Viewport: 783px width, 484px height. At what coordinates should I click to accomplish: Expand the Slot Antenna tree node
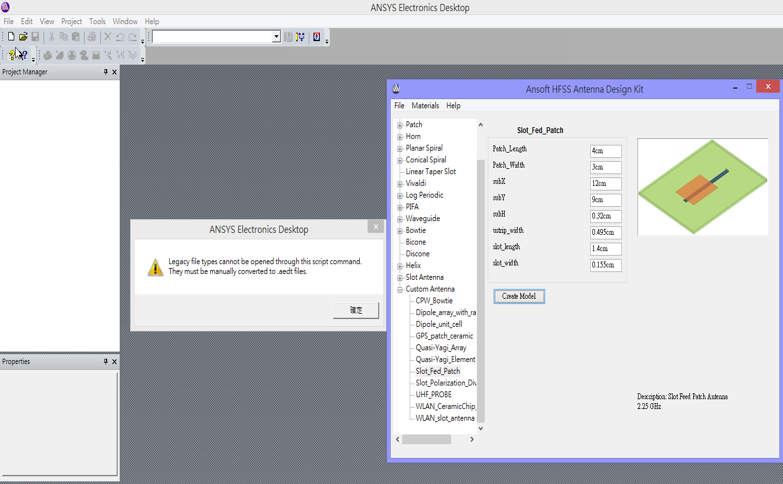[400, 278]
